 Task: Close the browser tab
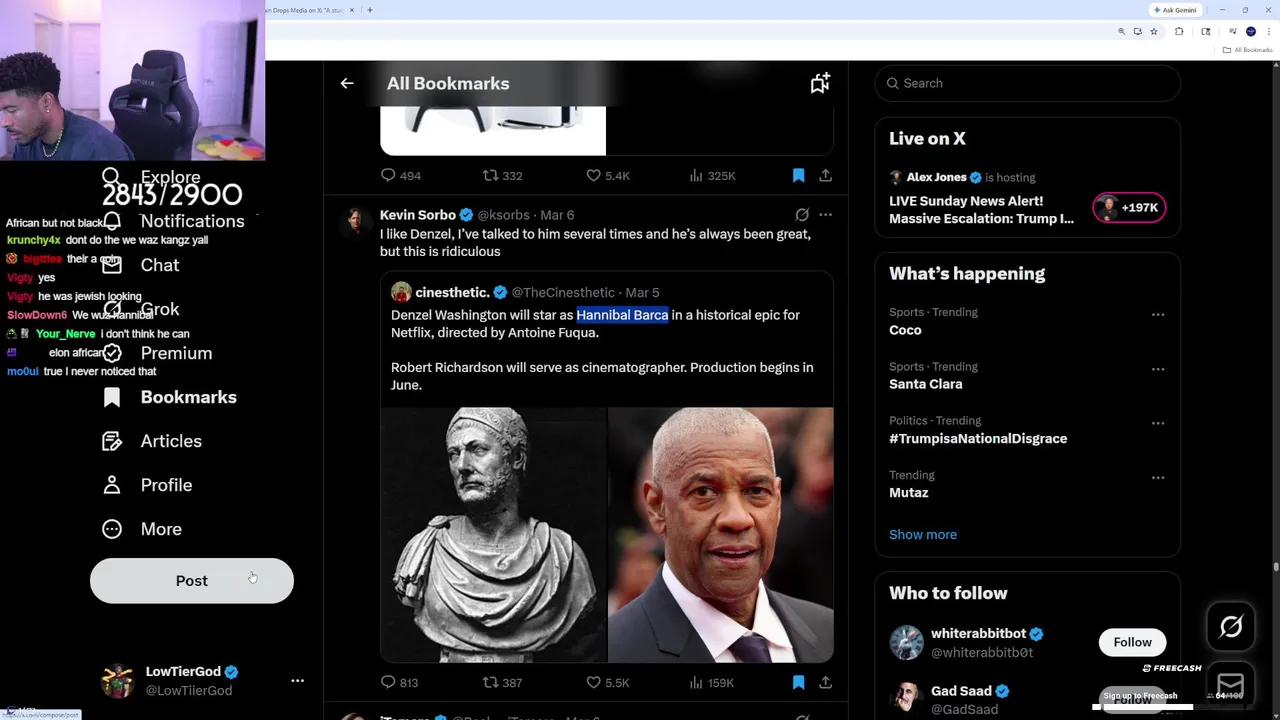click(352, 10)
